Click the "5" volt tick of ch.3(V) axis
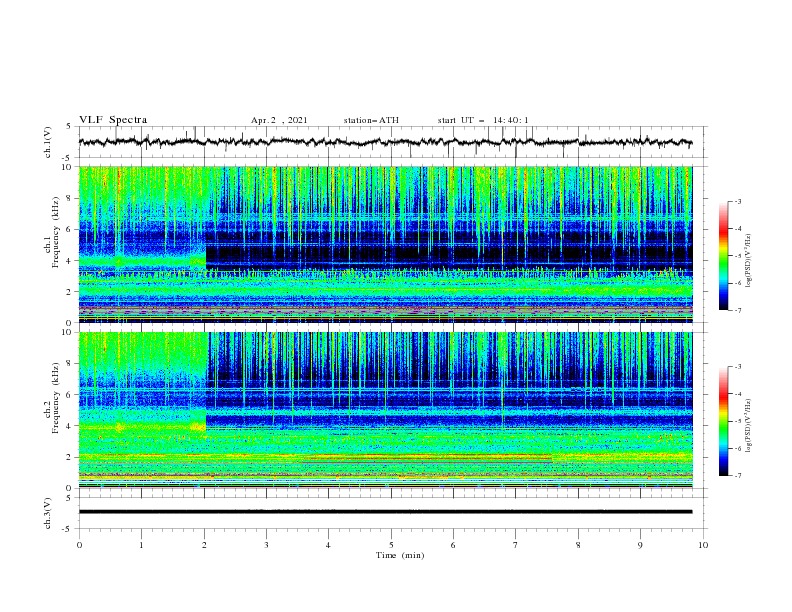This screenshot has width=792, height=612. click(x=69, y=497)
